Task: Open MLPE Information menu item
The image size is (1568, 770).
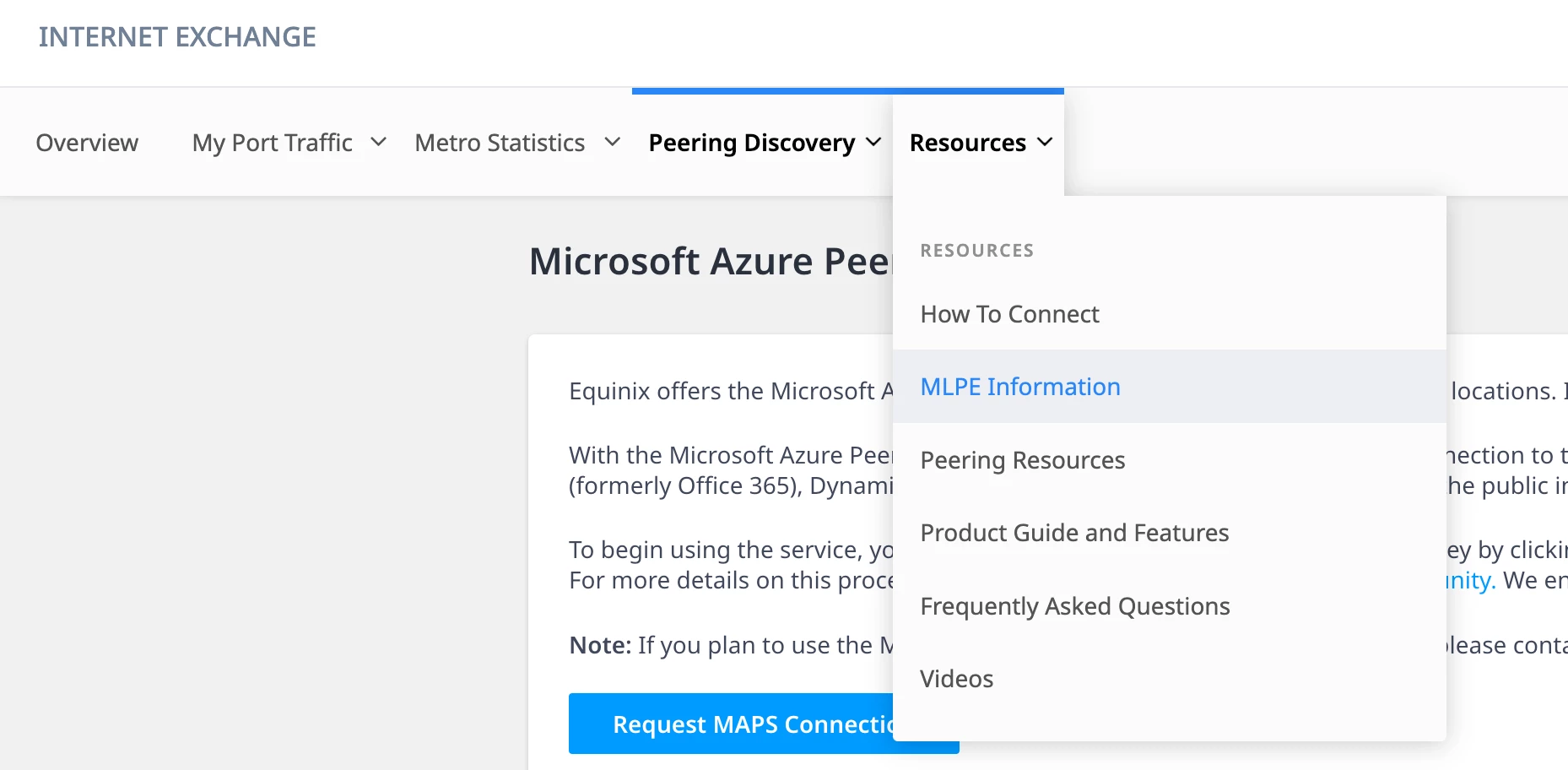Action: tap(1020, 387)
